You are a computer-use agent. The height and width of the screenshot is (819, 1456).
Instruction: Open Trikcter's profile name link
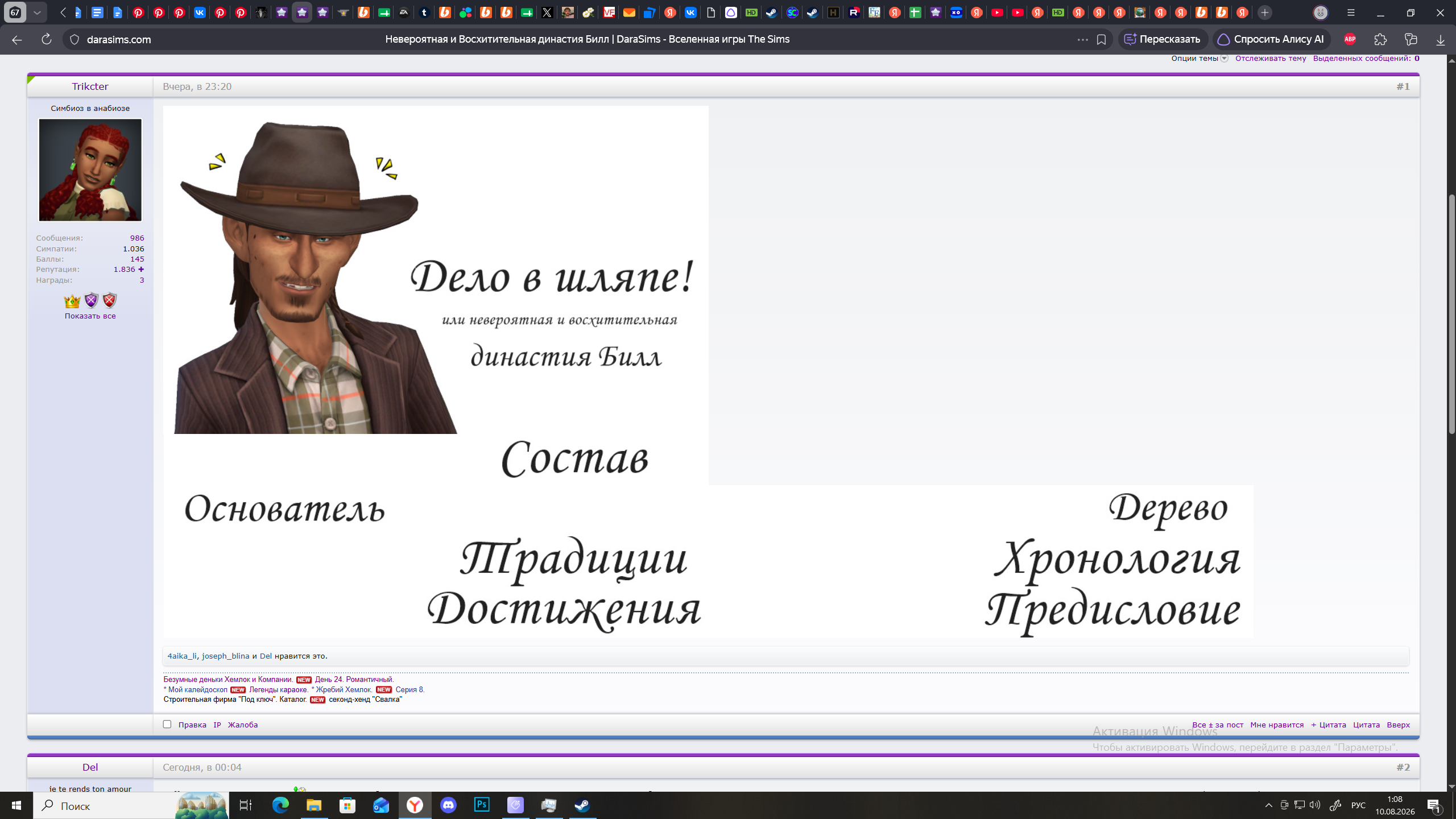point(90,86)
